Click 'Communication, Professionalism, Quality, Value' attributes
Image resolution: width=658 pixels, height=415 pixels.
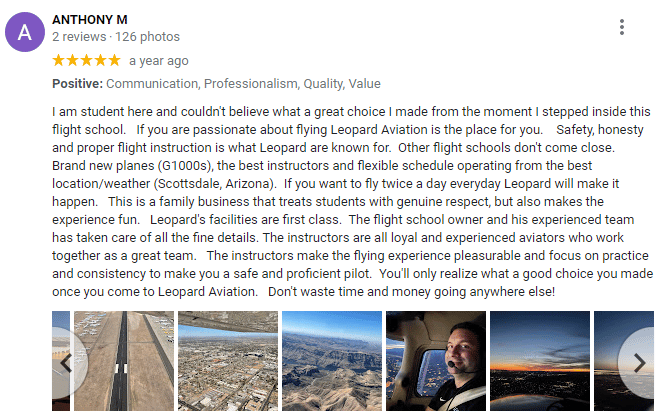click(x=243, y=84)
